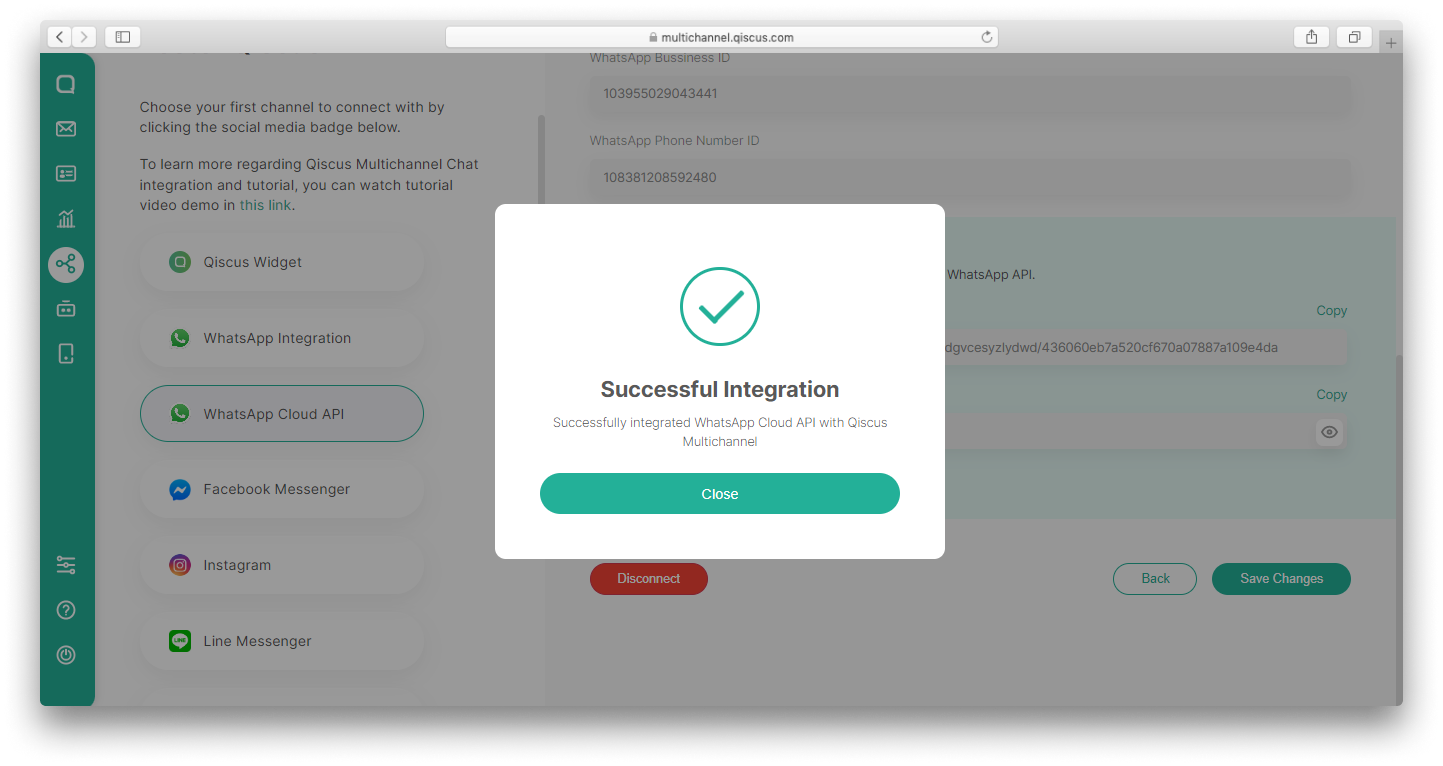
Task: Click the WhatsApp Phone Number ID field
Action: tap(970, 178)
